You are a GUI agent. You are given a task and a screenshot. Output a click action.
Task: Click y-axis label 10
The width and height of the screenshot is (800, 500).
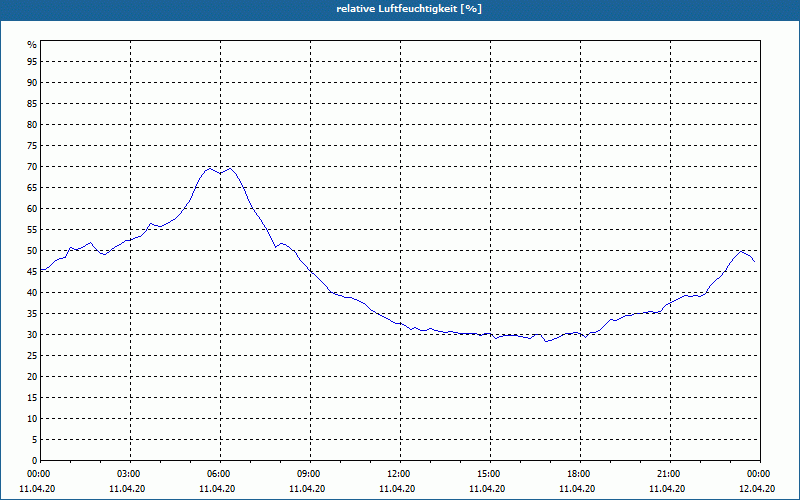[x=32, y=419]
